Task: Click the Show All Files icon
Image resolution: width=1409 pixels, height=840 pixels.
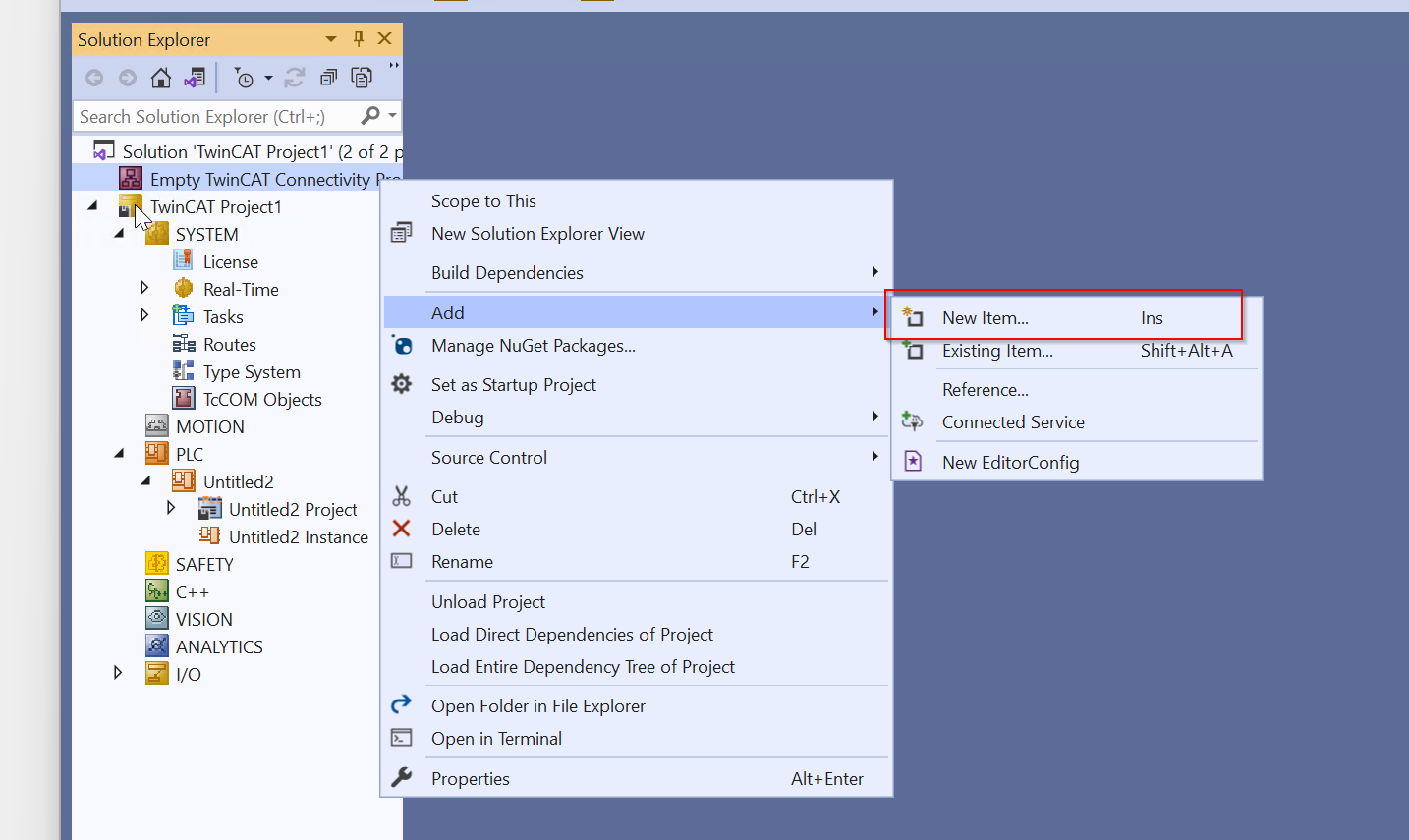Action: pos(362,78)
